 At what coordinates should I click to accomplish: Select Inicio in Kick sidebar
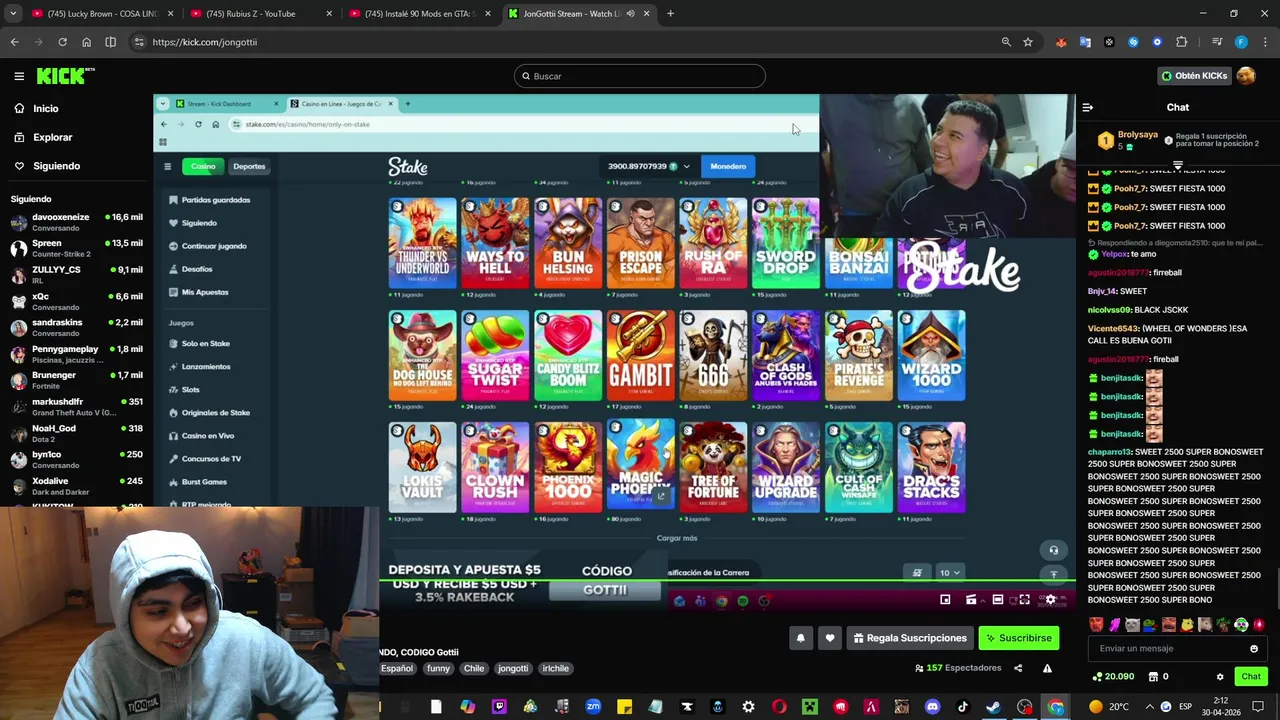pyautogui.click(x=37, y=108)
